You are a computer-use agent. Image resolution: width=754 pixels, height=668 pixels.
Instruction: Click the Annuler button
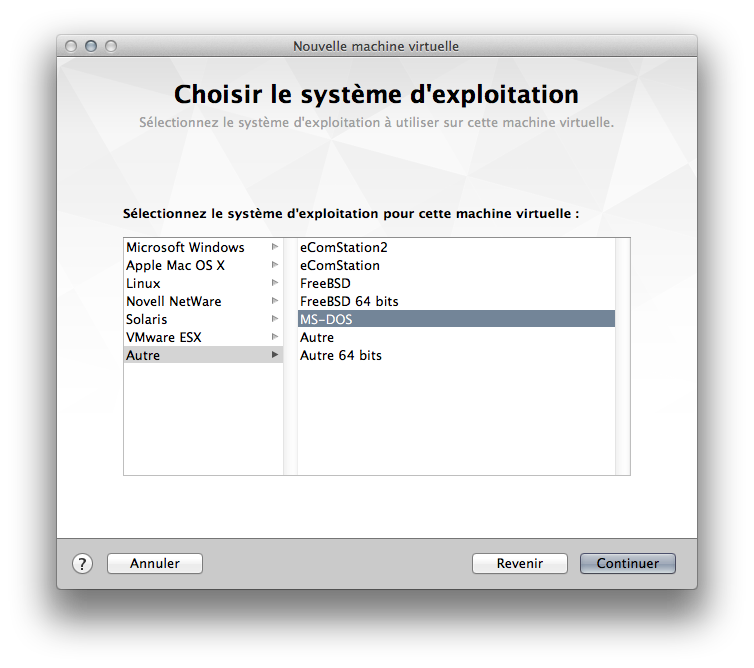pos(155,564)
